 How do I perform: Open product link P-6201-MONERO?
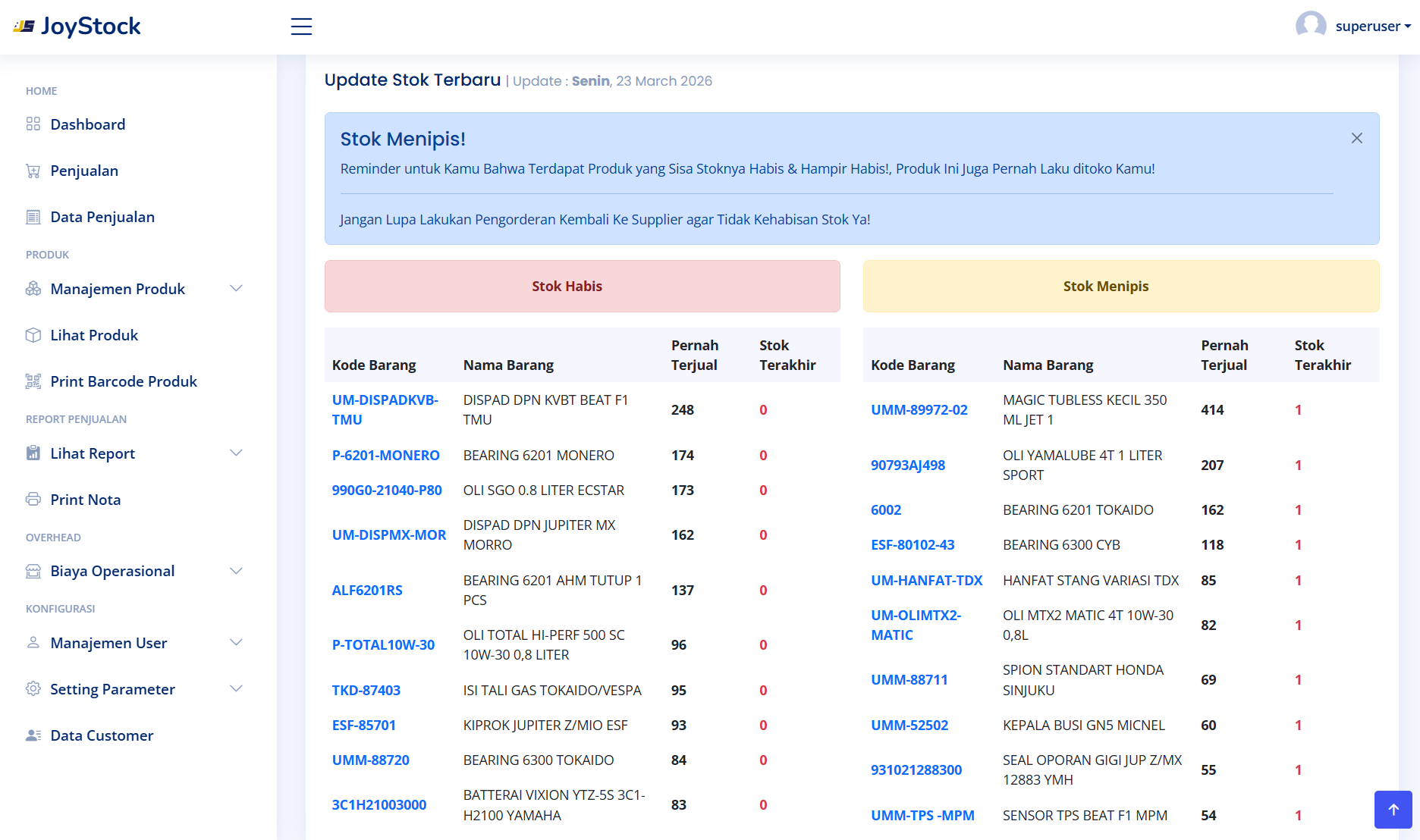(386, 456)
